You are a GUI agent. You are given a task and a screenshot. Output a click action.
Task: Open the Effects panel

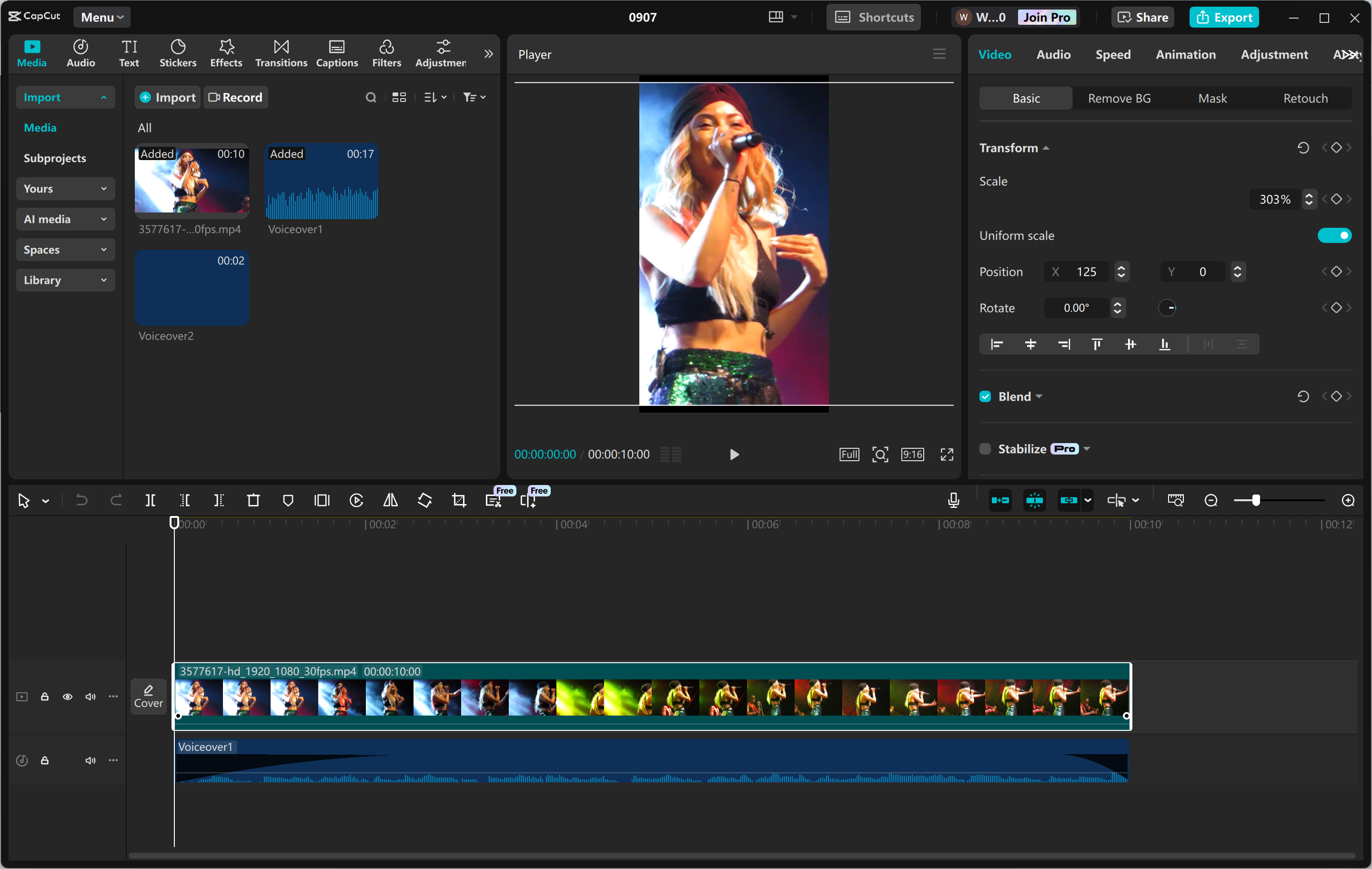click(226, 52)
